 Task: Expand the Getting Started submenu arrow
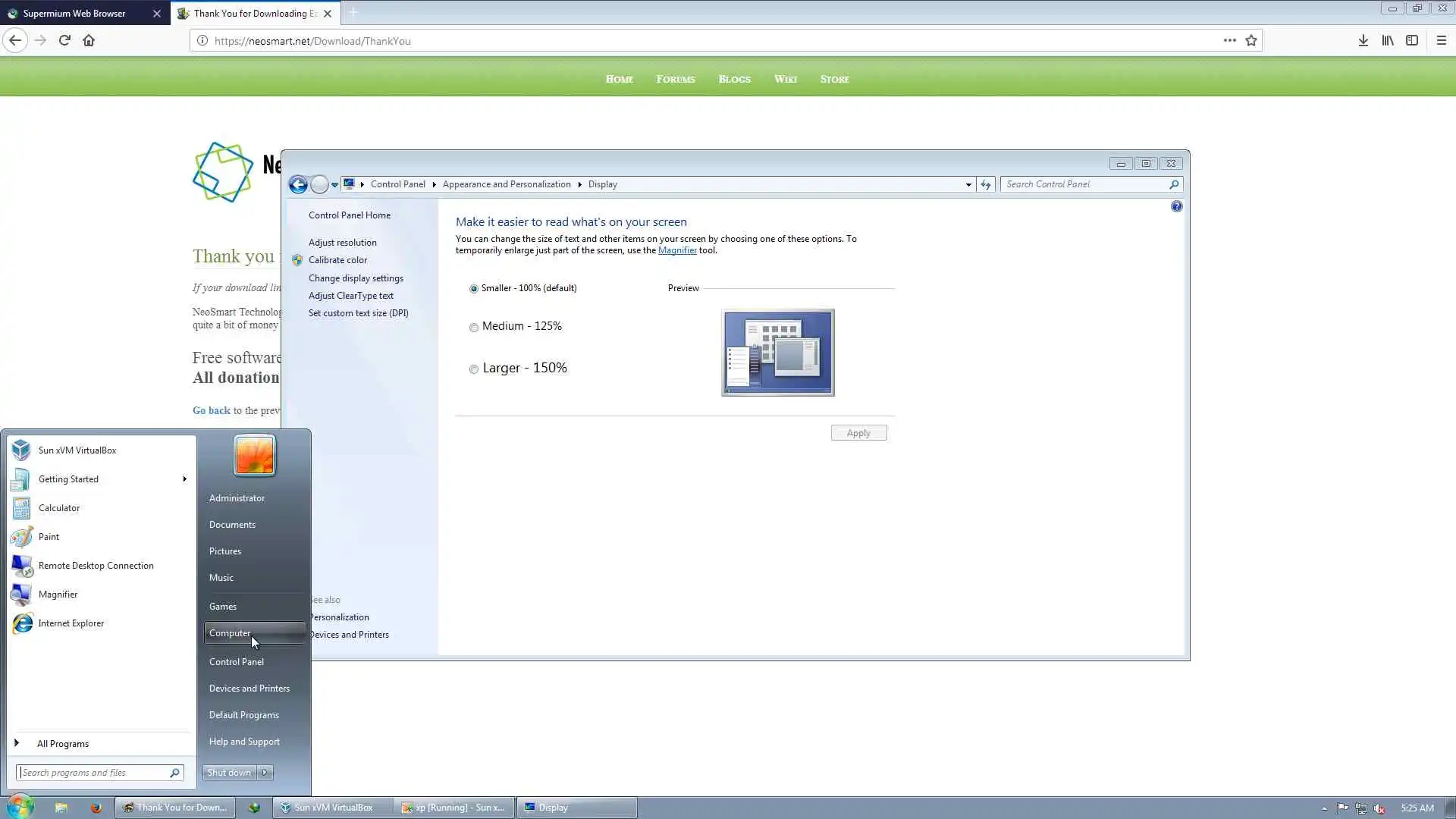point(184,479)
